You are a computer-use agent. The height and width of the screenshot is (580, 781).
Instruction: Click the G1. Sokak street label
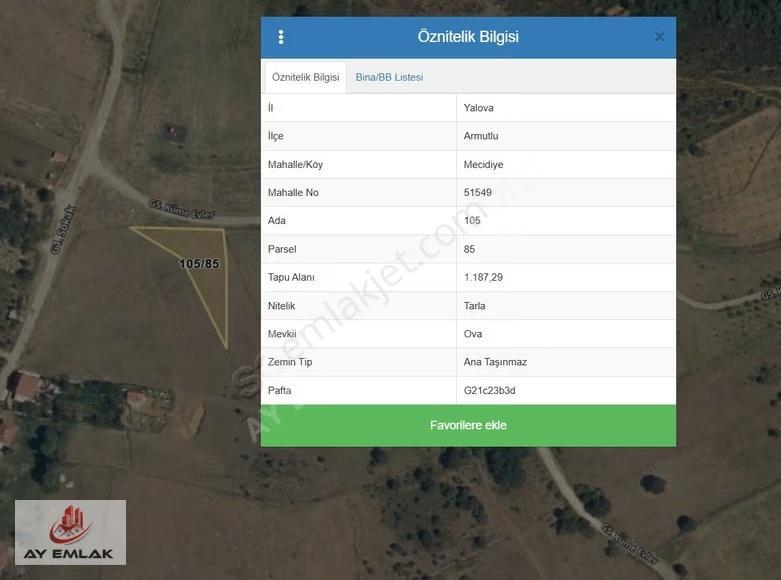coord(63,229)
